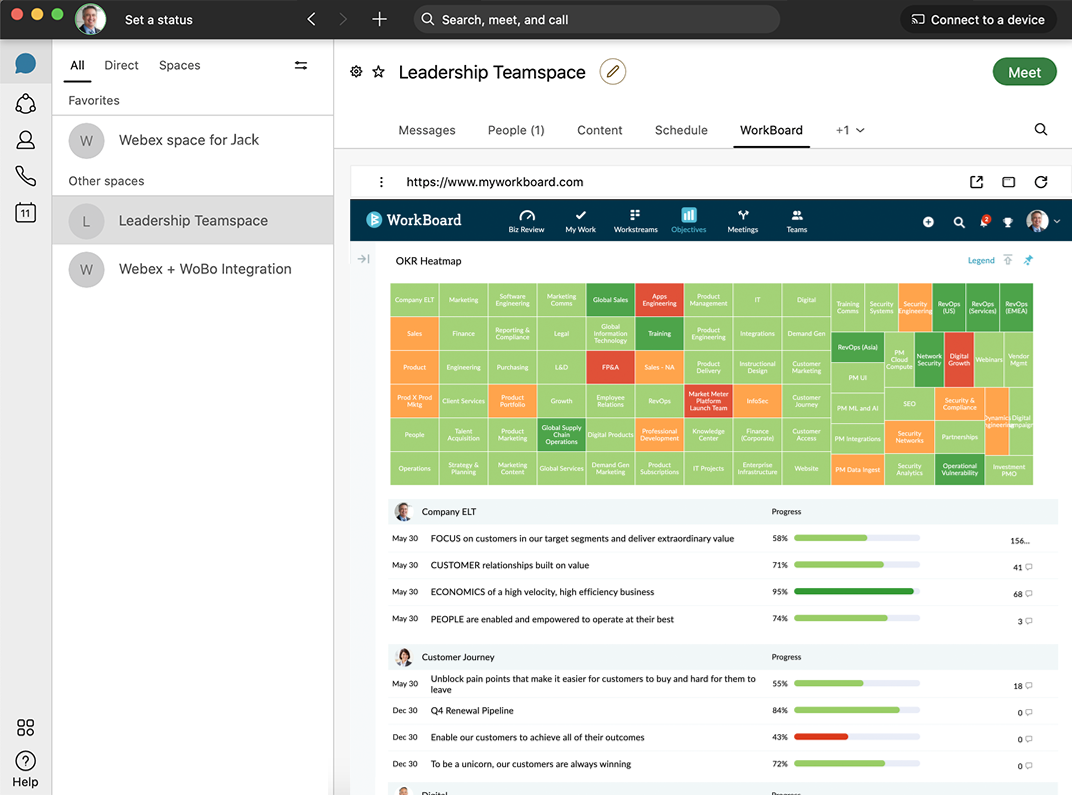1072x795 pixels.
Task: Open the FOCUS on customers objective
Action: coord(582,539)
